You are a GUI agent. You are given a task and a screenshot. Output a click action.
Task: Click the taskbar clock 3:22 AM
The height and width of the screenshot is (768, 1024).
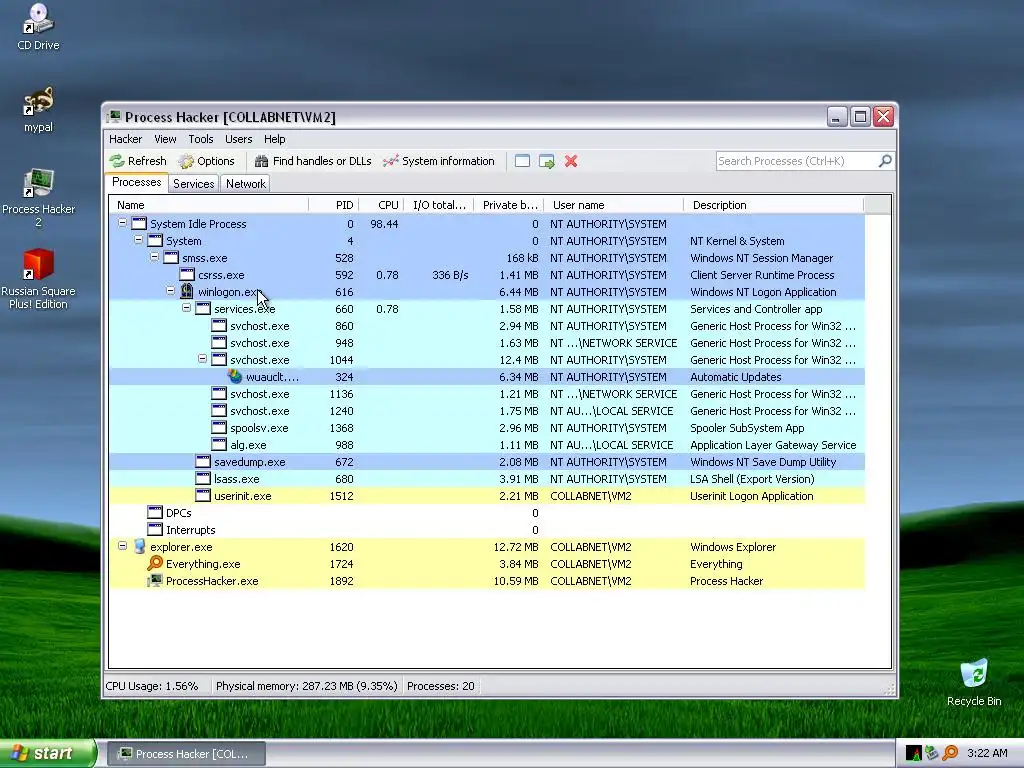(x=987, y=753)
